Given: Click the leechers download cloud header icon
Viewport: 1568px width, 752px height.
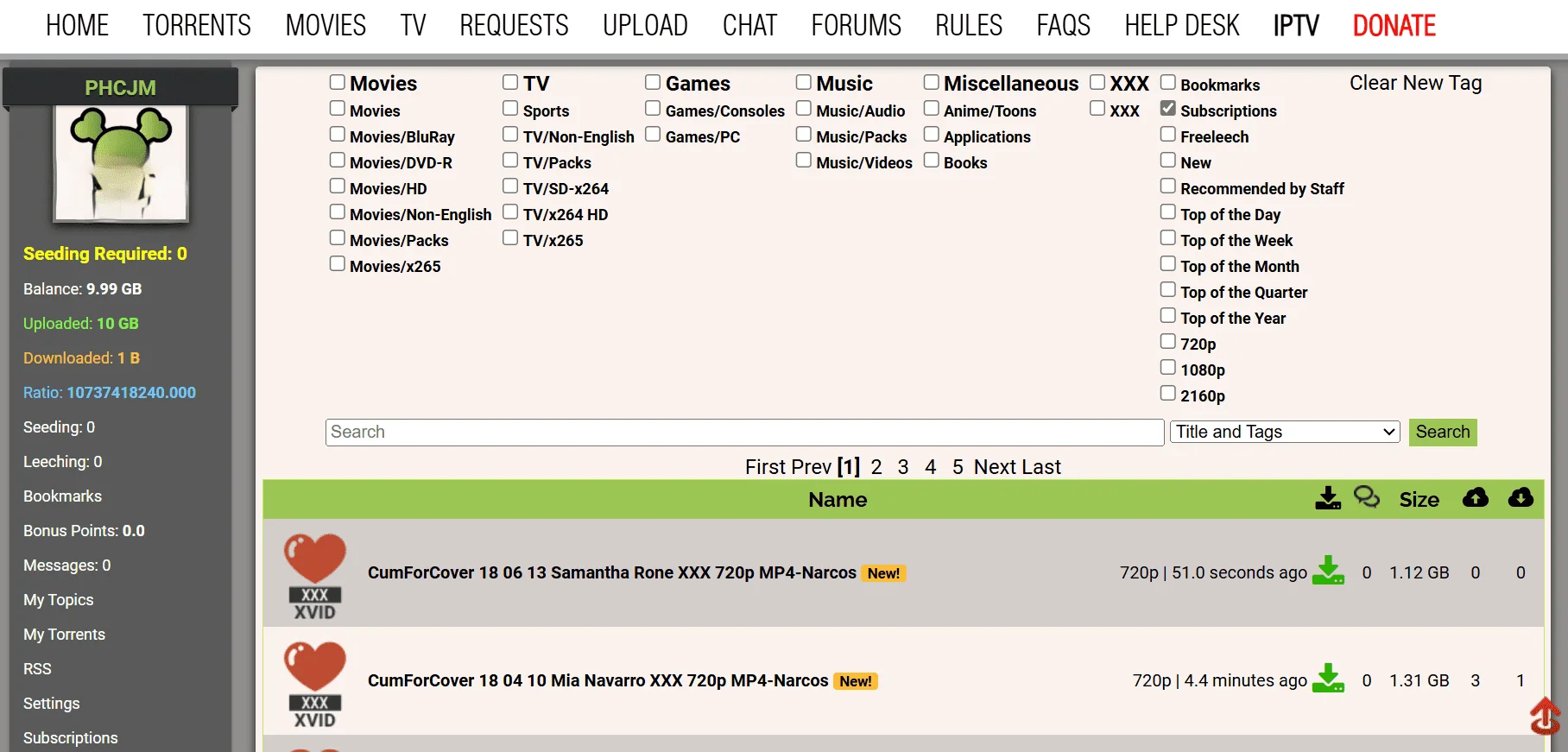Looking at the screenshot, I should tap(1521, 498).
